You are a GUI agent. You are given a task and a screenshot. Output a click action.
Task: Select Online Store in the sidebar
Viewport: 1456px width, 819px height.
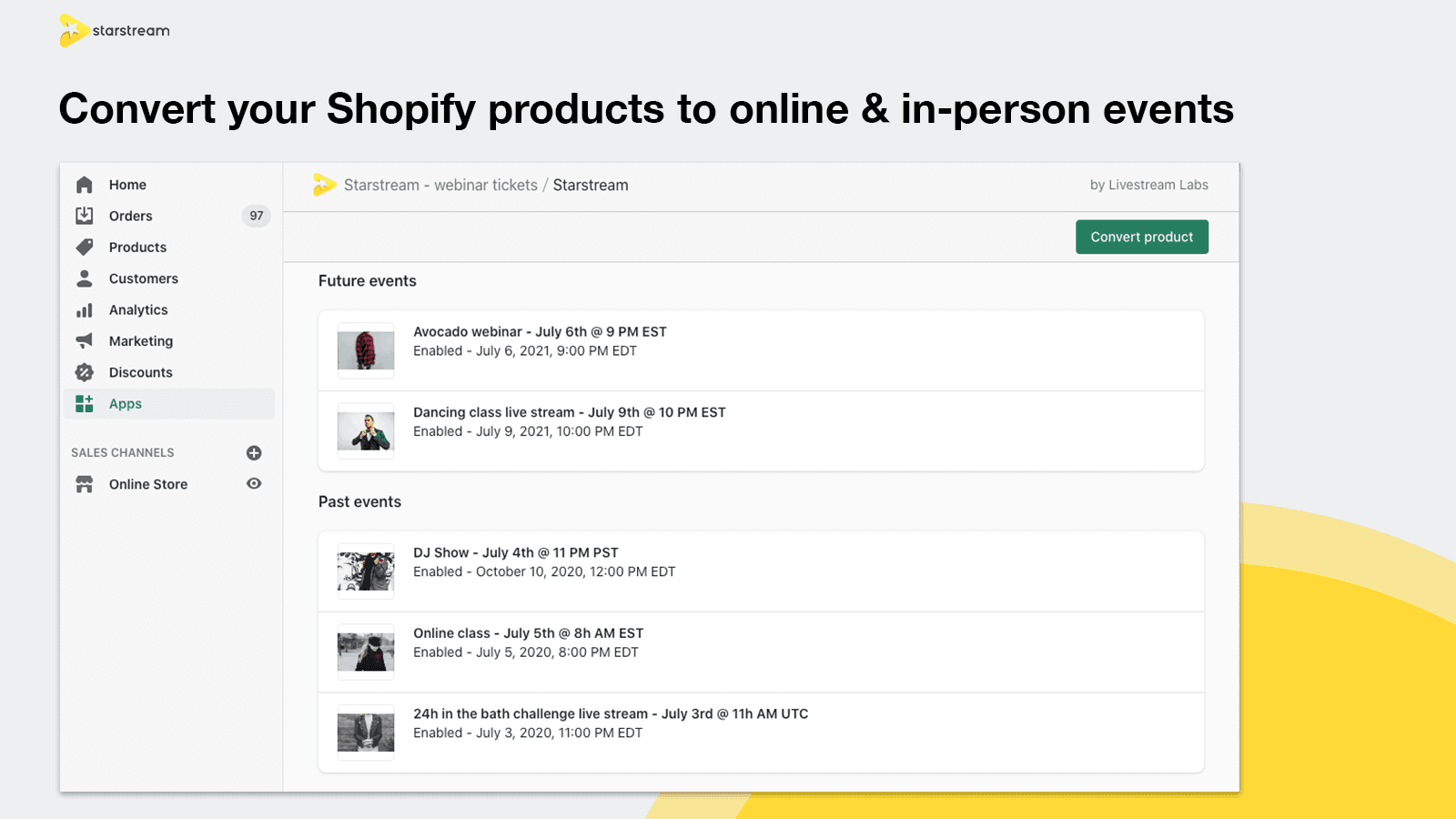pos(147,483)
